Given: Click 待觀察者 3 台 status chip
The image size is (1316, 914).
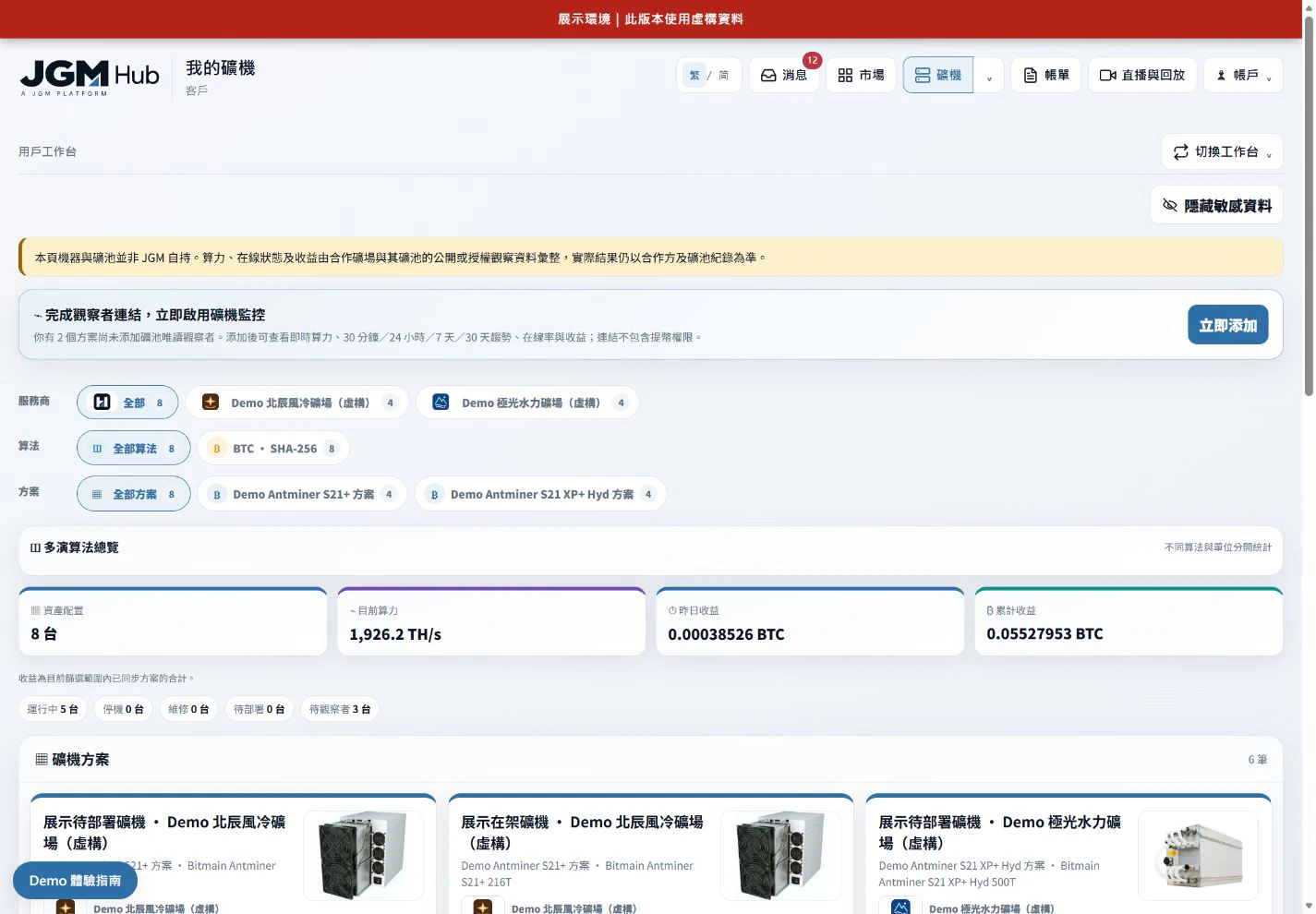Looking at the screenshot, I should [340, 709].
